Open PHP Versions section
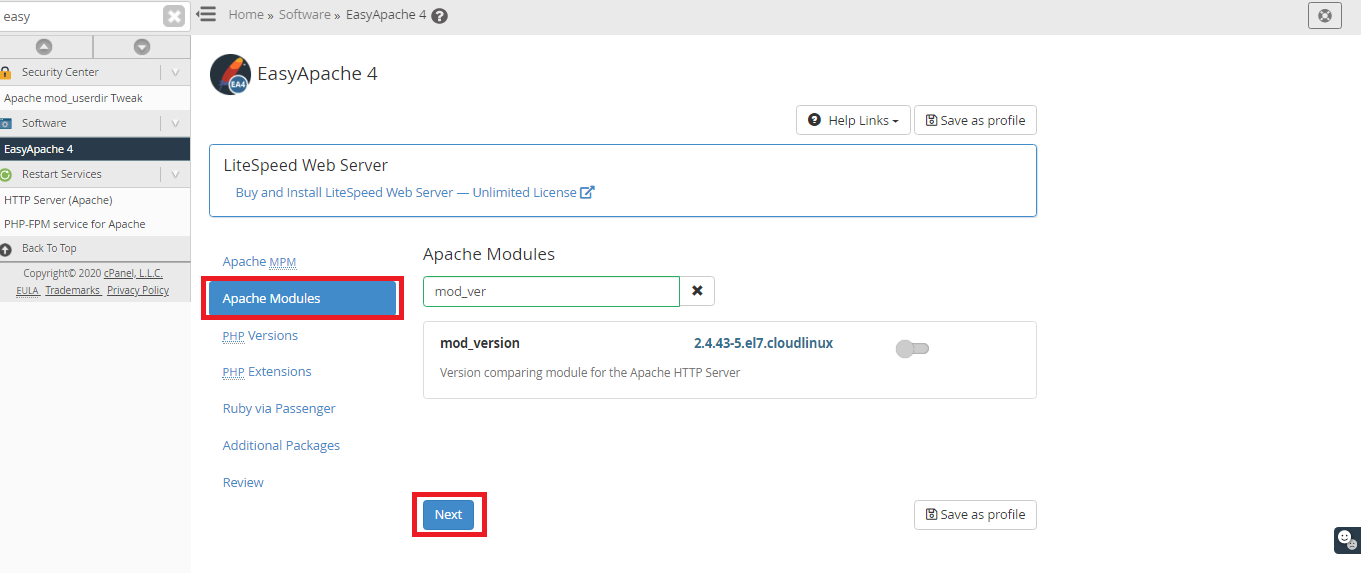 click(260, 335)
